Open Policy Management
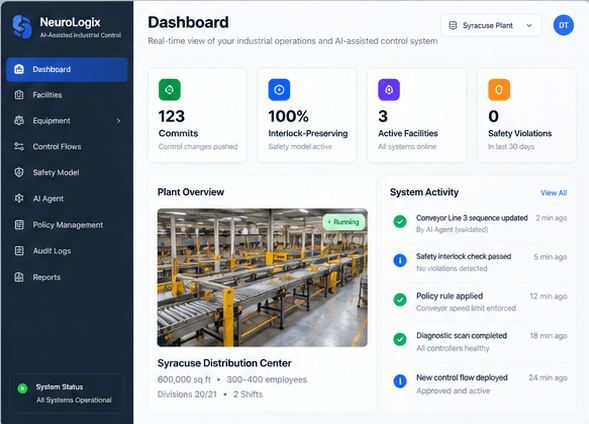The width and height of the screenshot is (589, 424). 67,225
